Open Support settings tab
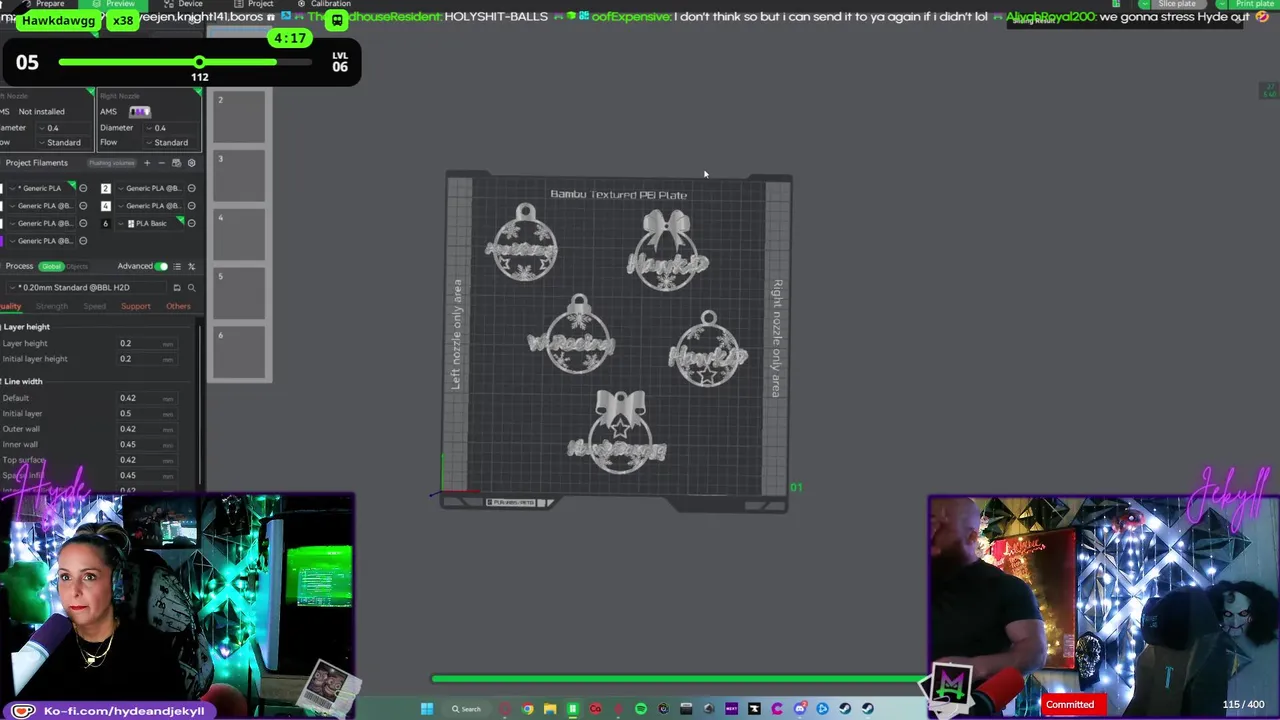 136,306
